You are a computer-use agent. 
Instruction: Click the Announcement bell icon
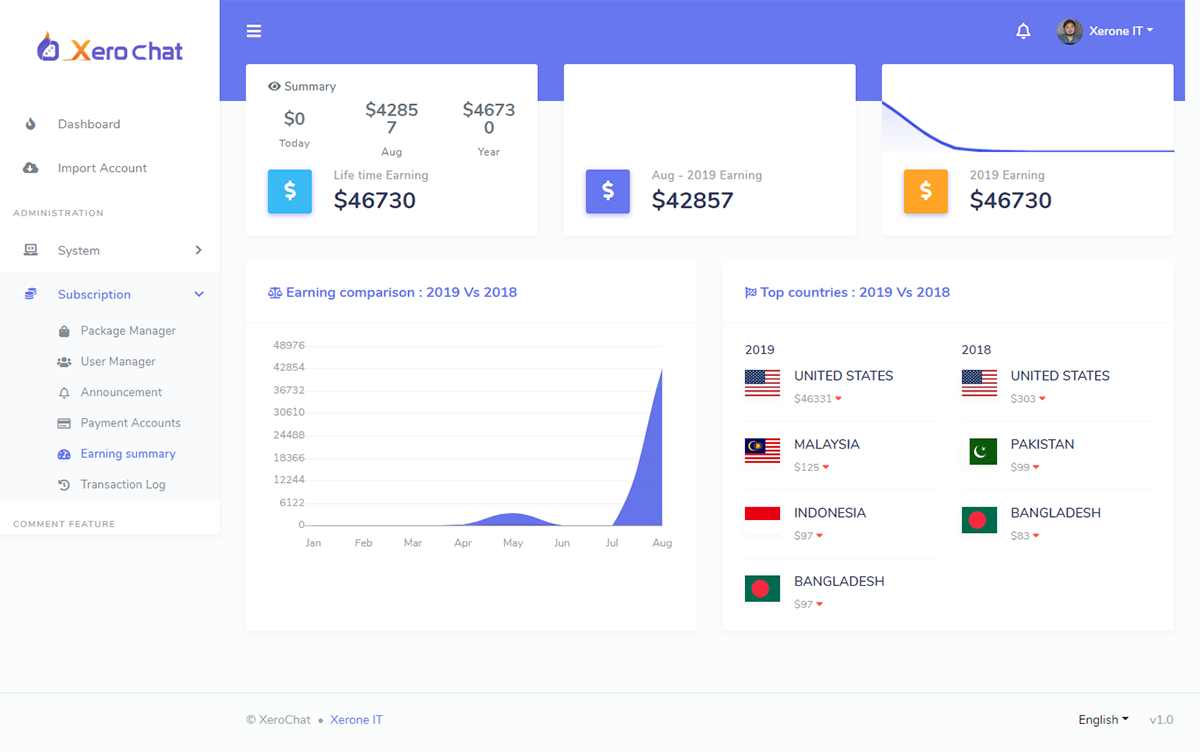tap(64, 393)
